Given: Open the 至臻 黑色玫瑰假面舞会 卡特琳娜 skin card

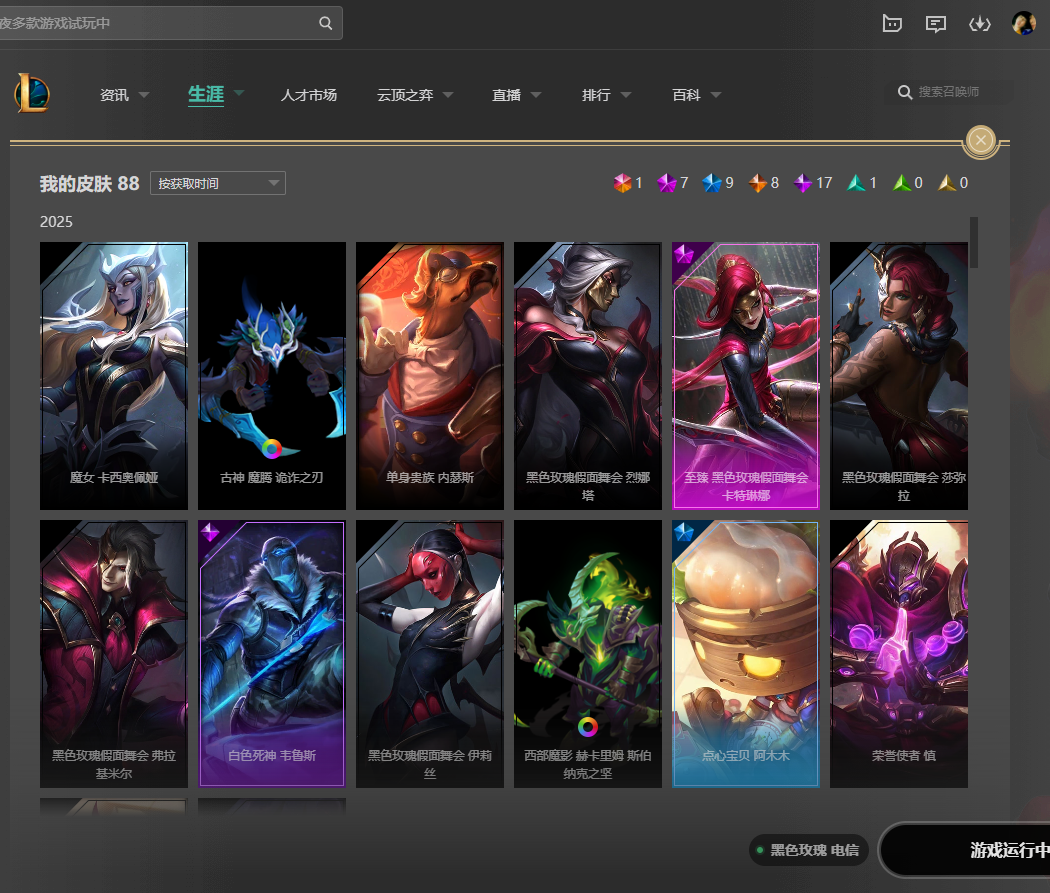Looking at the screenshot, I should (x=746, y=376).
